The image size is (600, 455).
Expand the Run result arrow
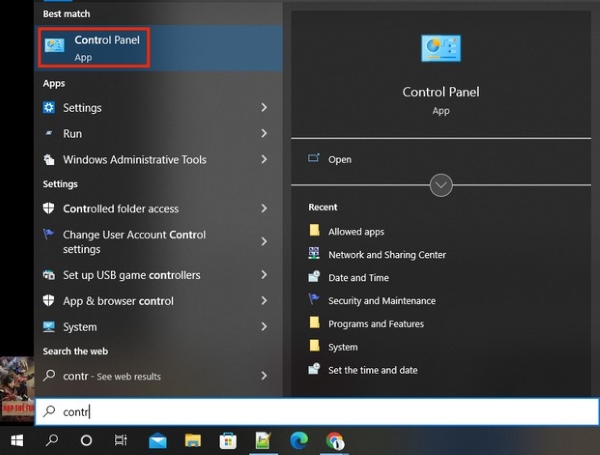[264, 133]
